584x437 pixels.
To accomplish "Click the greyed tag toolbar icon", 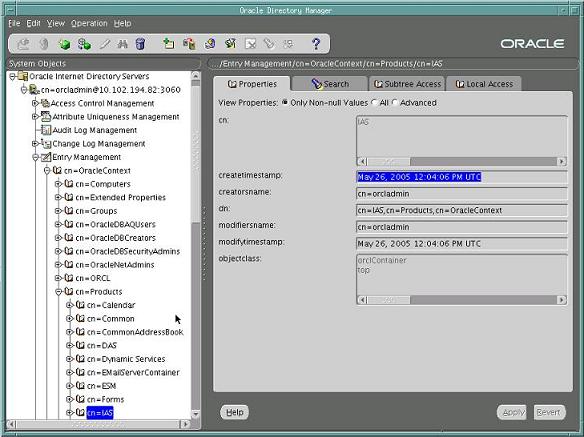I will (x=269, y=44).
